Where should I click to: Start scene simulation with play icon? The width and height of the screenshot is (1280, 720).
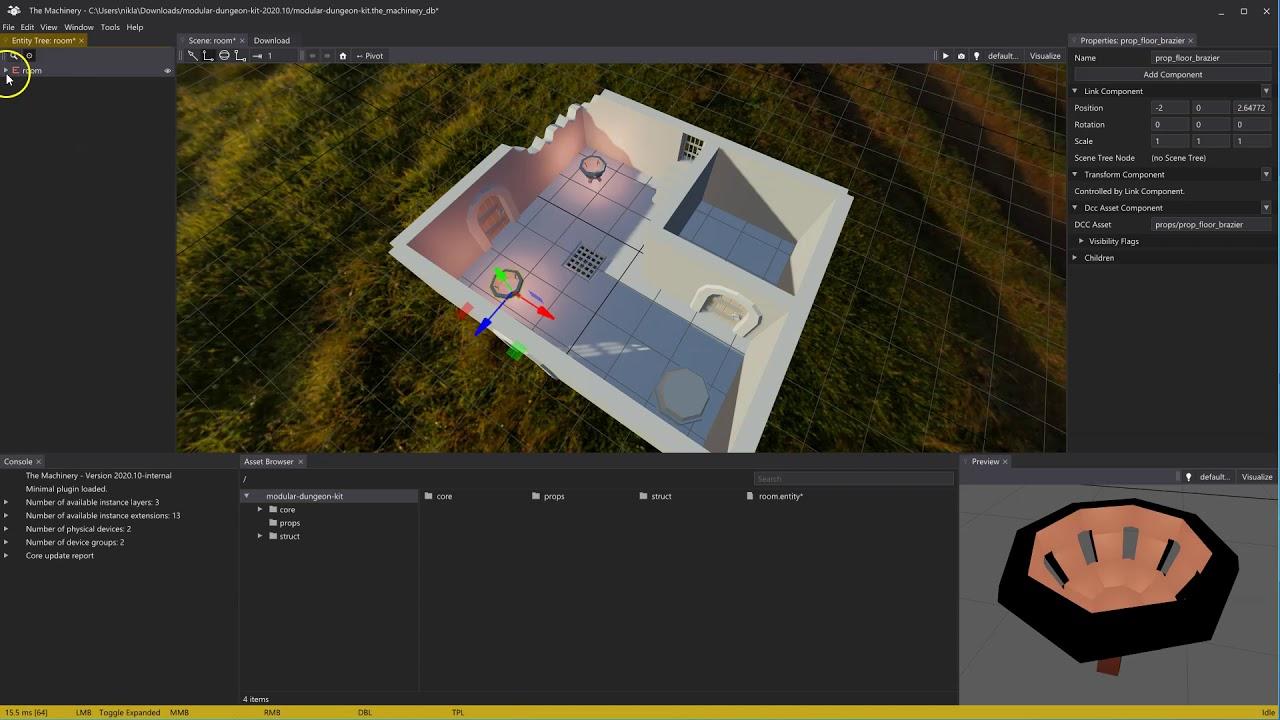point(945,56)
